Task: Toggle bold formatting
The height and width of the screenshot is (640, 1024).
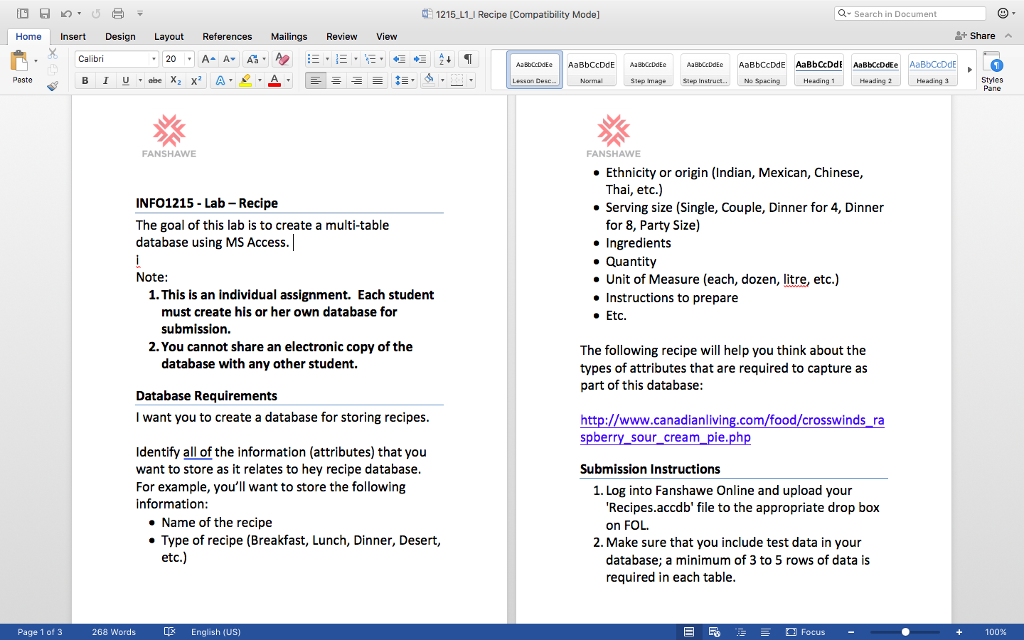Action: coord(85,80)
